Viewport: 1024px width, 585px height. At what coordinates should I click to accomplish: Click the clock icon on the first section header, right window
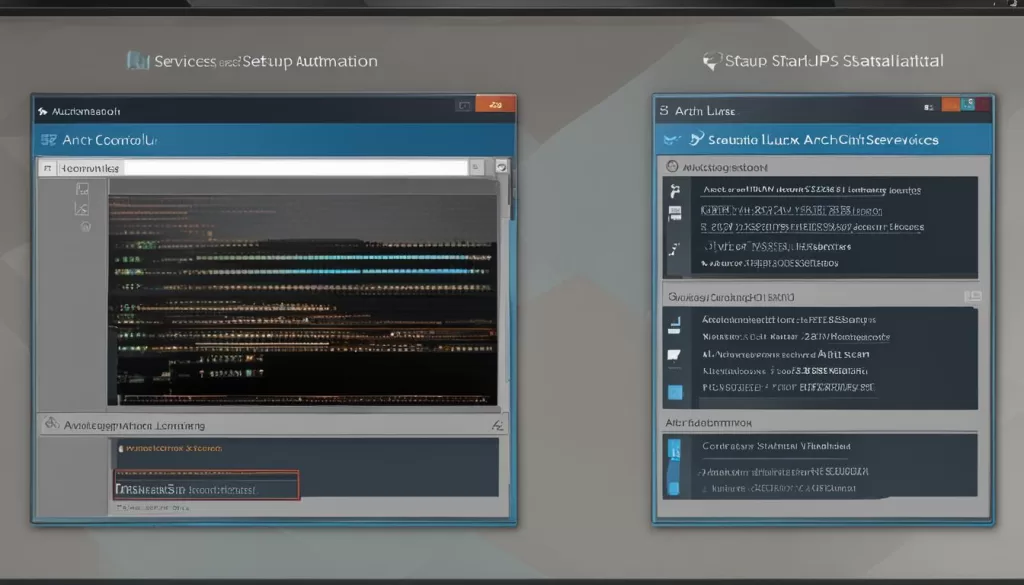pos(672,166)
